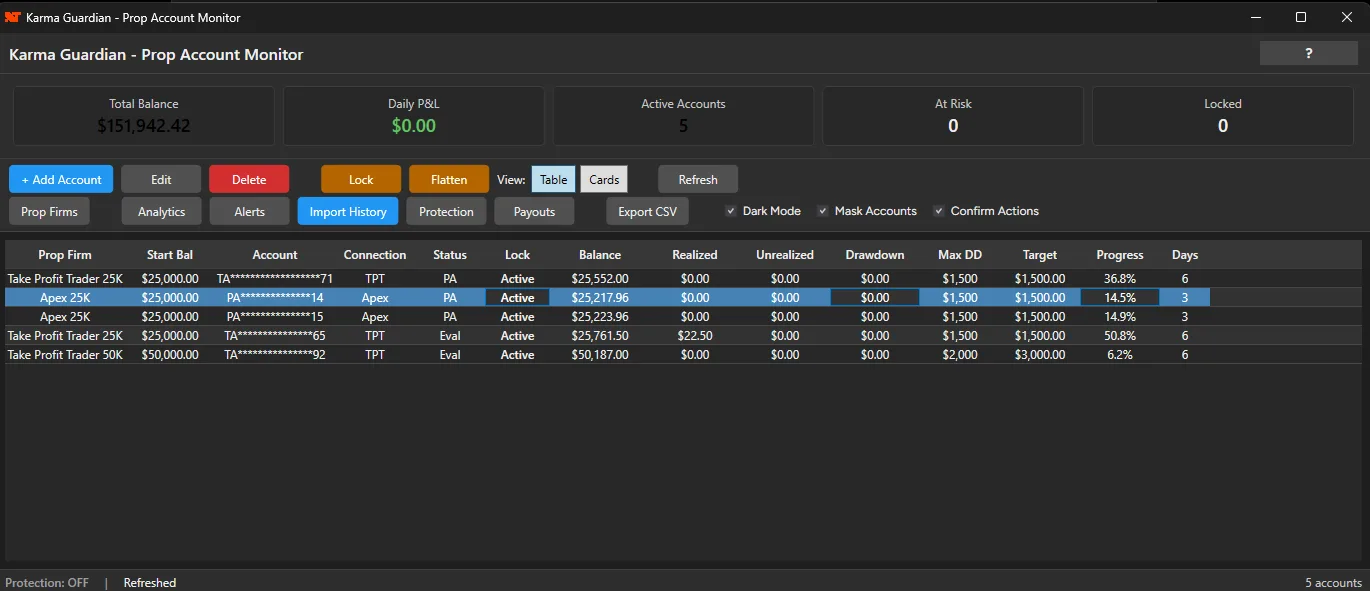Sort by the Start Bal column header
The width and height of the screenshot is (1370, 591).
coord(170,255)
